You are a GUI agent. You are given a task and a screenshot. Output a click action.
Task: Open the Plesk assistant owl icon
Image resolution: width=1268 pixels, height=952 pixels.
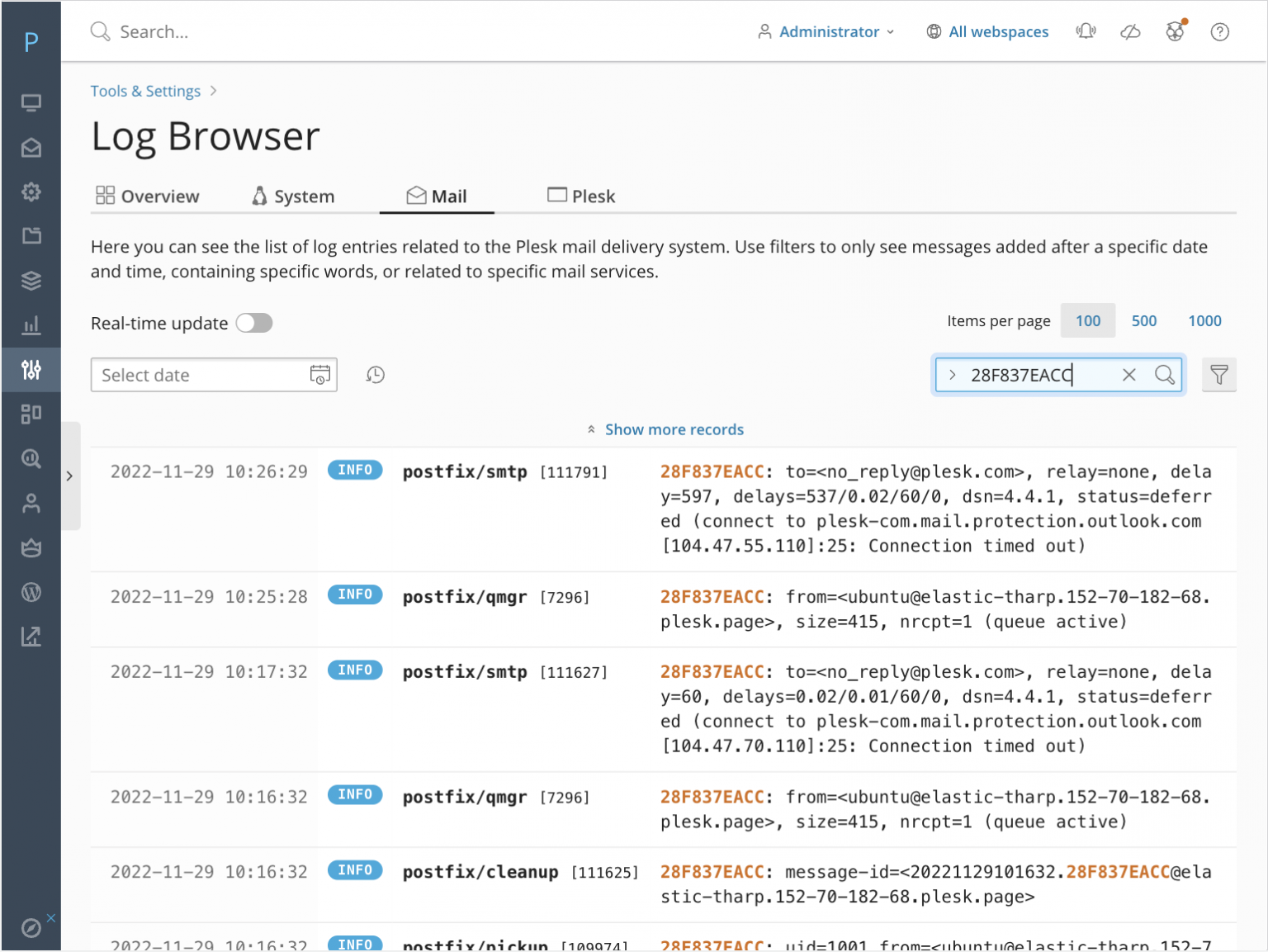(1174, 31)
